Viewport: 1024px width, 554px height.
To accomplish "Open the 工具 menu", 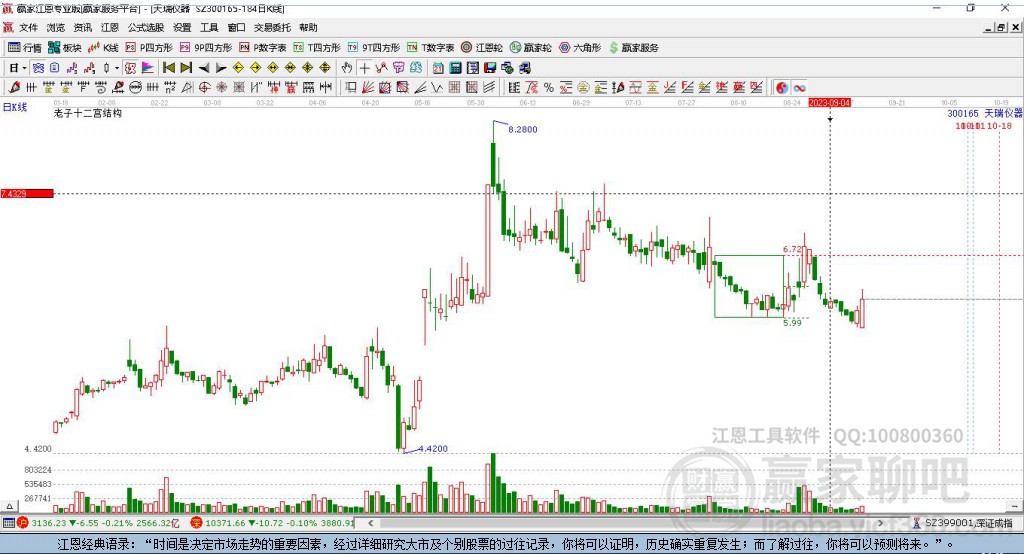I will 209,27.
